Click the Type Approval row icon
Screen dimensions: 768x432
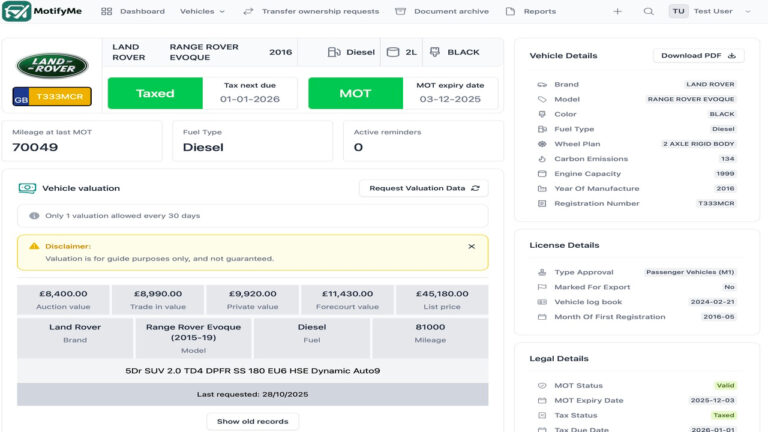click(x=542, y=272)
